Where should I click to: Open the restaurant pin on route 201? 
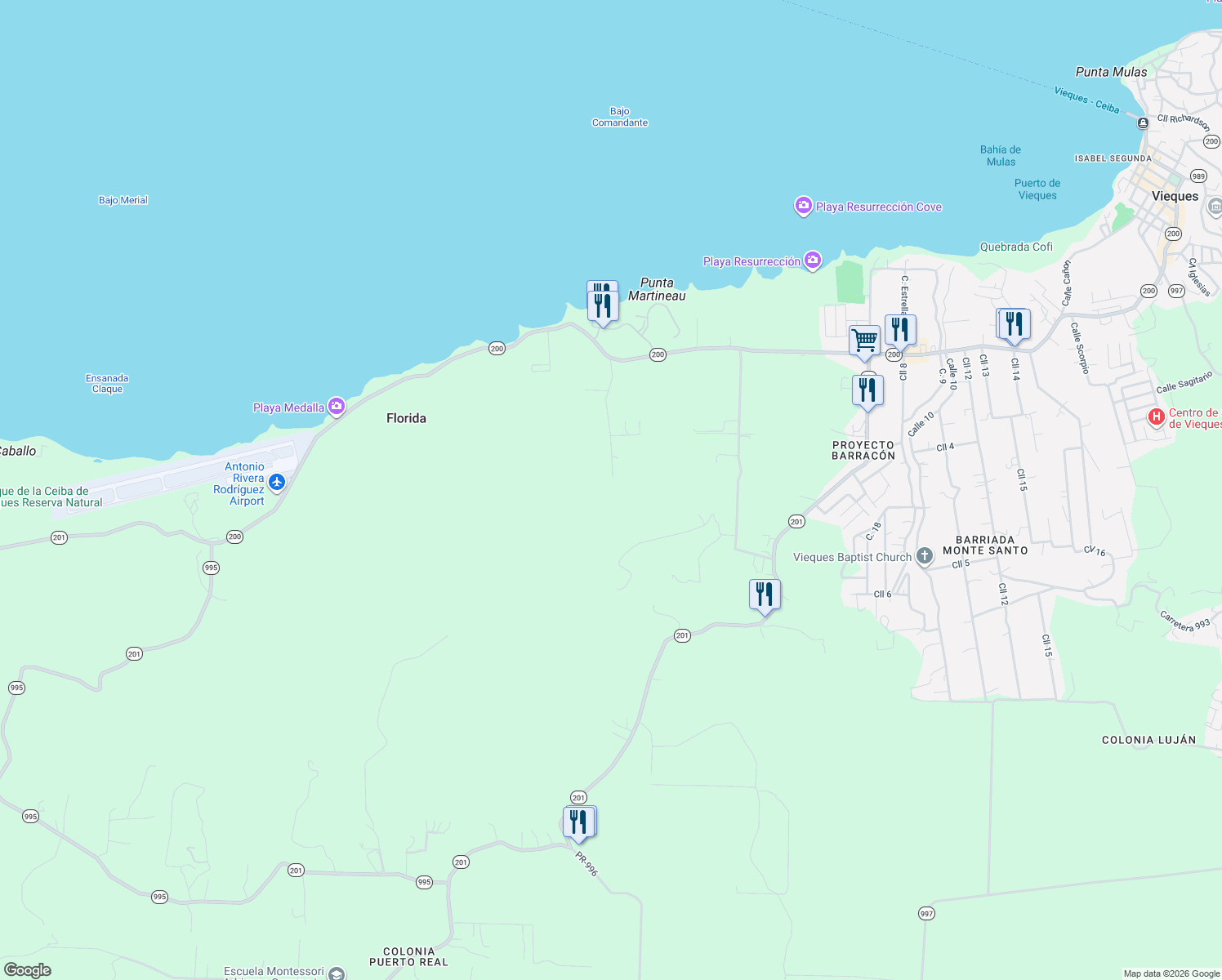click(765, 592)
